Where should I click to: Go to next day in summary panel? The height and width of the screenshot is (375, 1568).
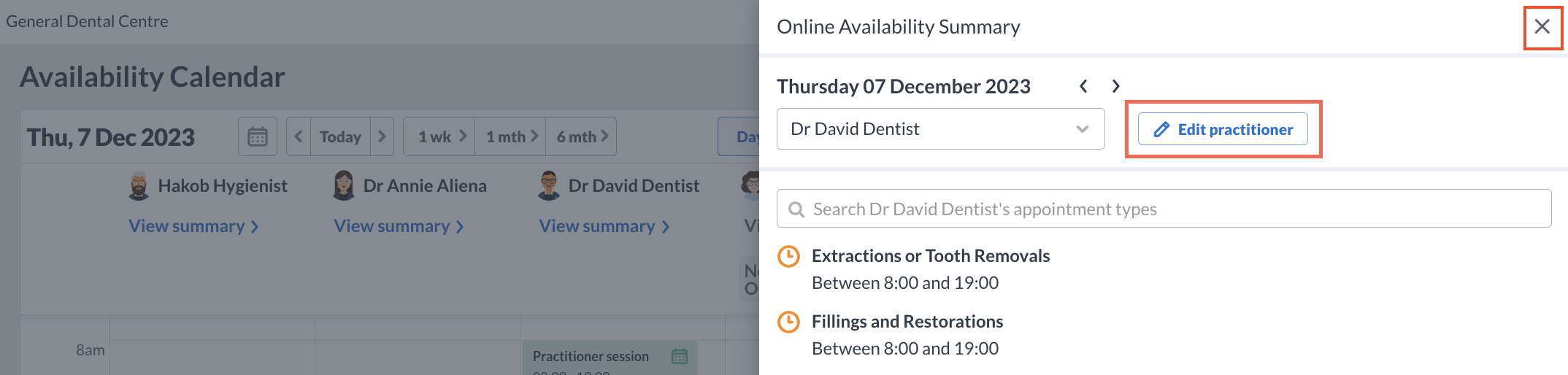coord(1115,86)
